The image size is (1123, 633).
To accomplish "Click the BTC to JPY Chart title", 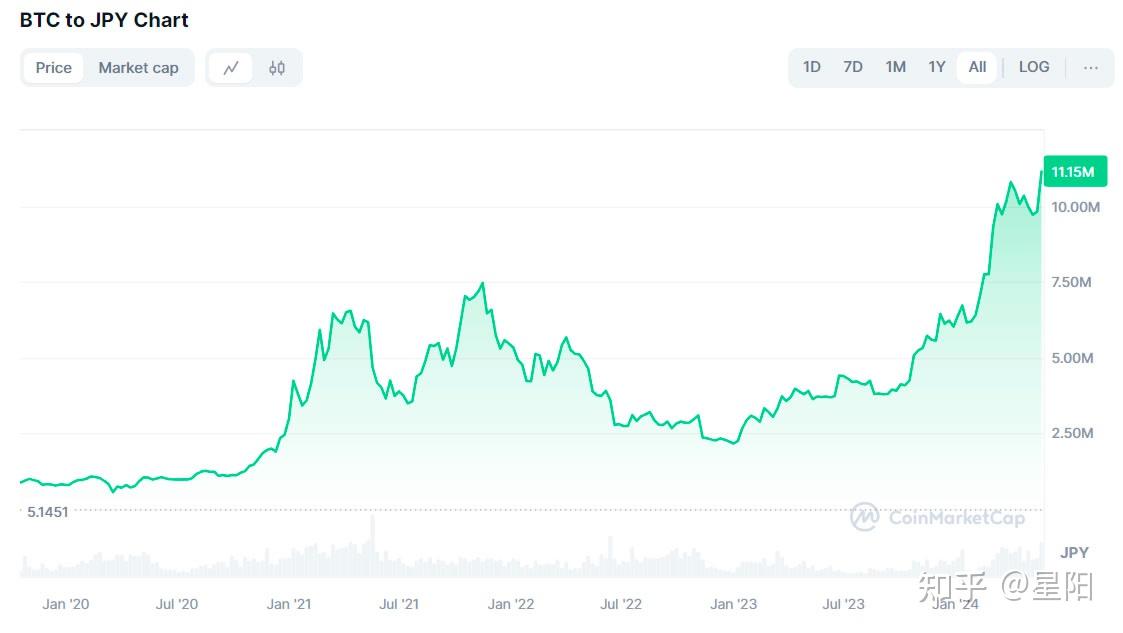I will pyautogui.click(x=103, y=19).
